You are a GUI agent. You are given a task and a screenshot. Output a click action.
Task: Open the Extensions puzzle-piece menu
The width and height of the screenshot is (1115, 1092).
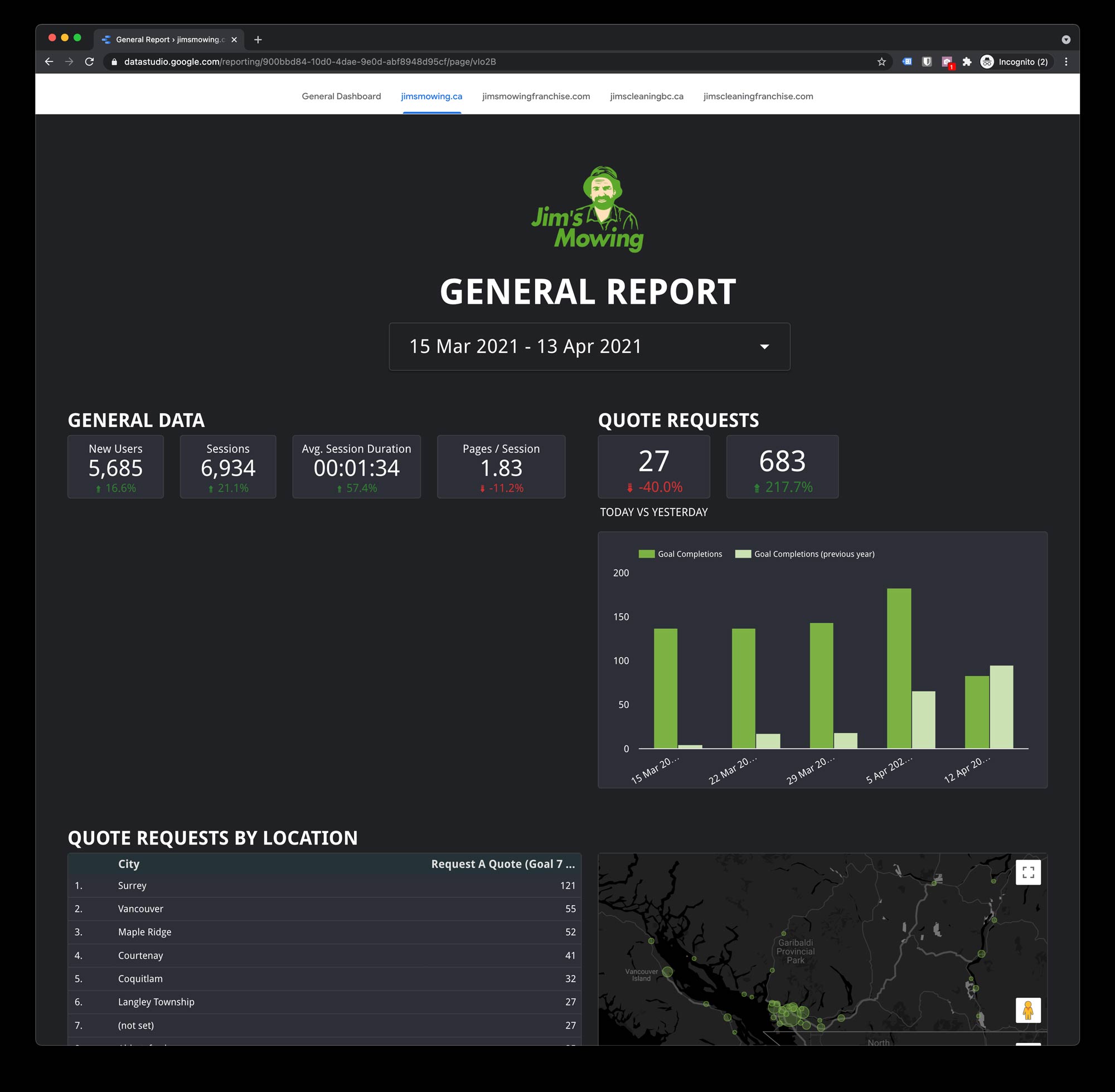[x=967, y=62]
